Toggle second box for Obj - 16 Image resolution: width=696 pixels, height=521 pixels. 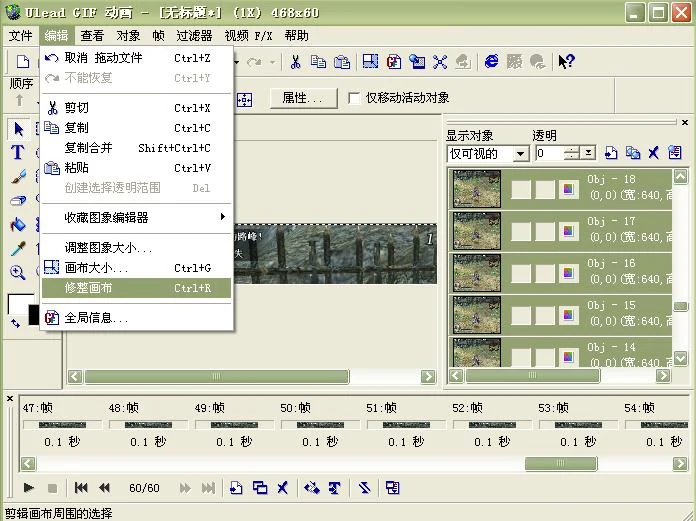[545, 273]
